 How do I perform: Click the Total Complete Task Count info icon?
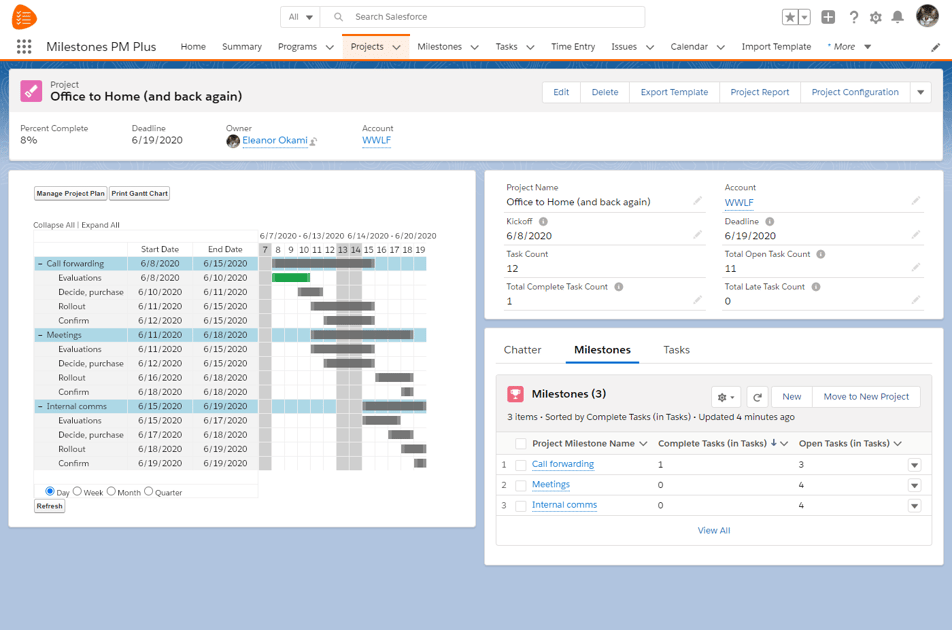619,287
